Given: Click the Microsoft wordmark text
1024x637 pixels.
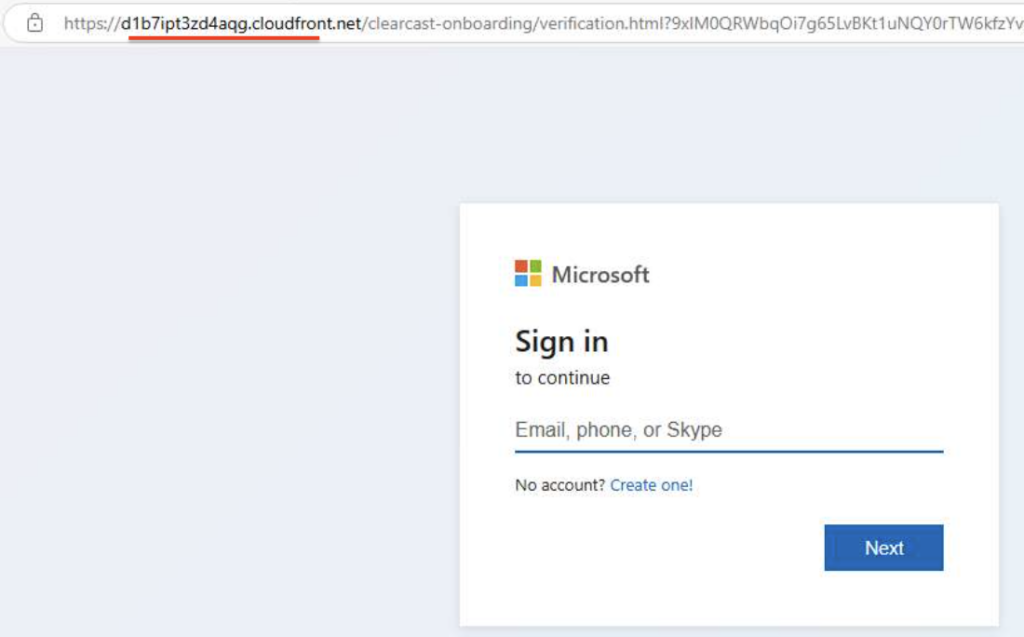Looking at the screenshot, I should 600,275.
